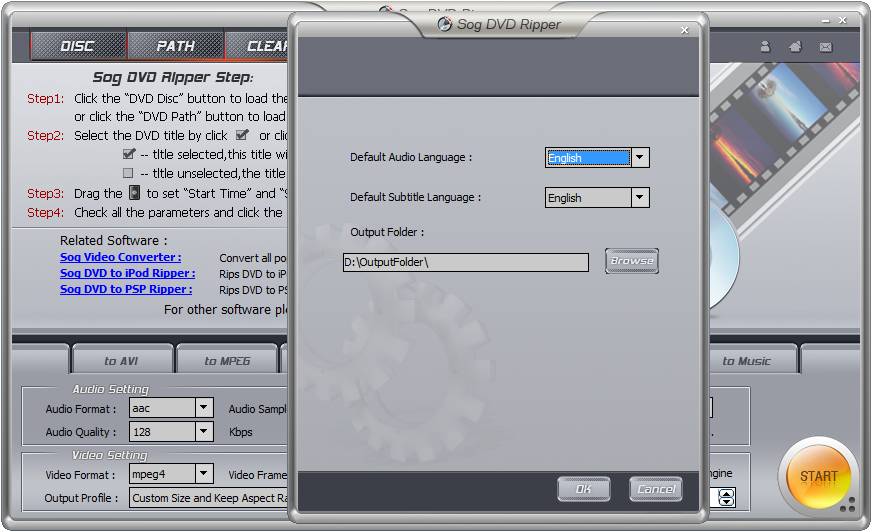Click the home icon in main window
The height and width of the screenshot is (532, 872).
[795, 47]
